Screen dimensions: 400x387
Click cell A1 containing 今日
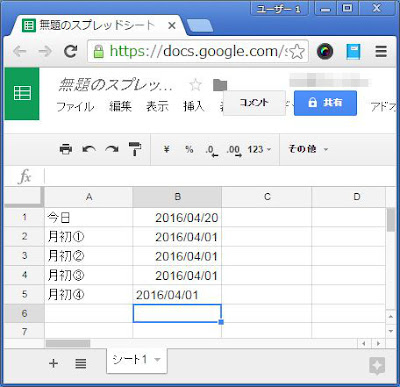pyautogui.click(x=89, y=217)
